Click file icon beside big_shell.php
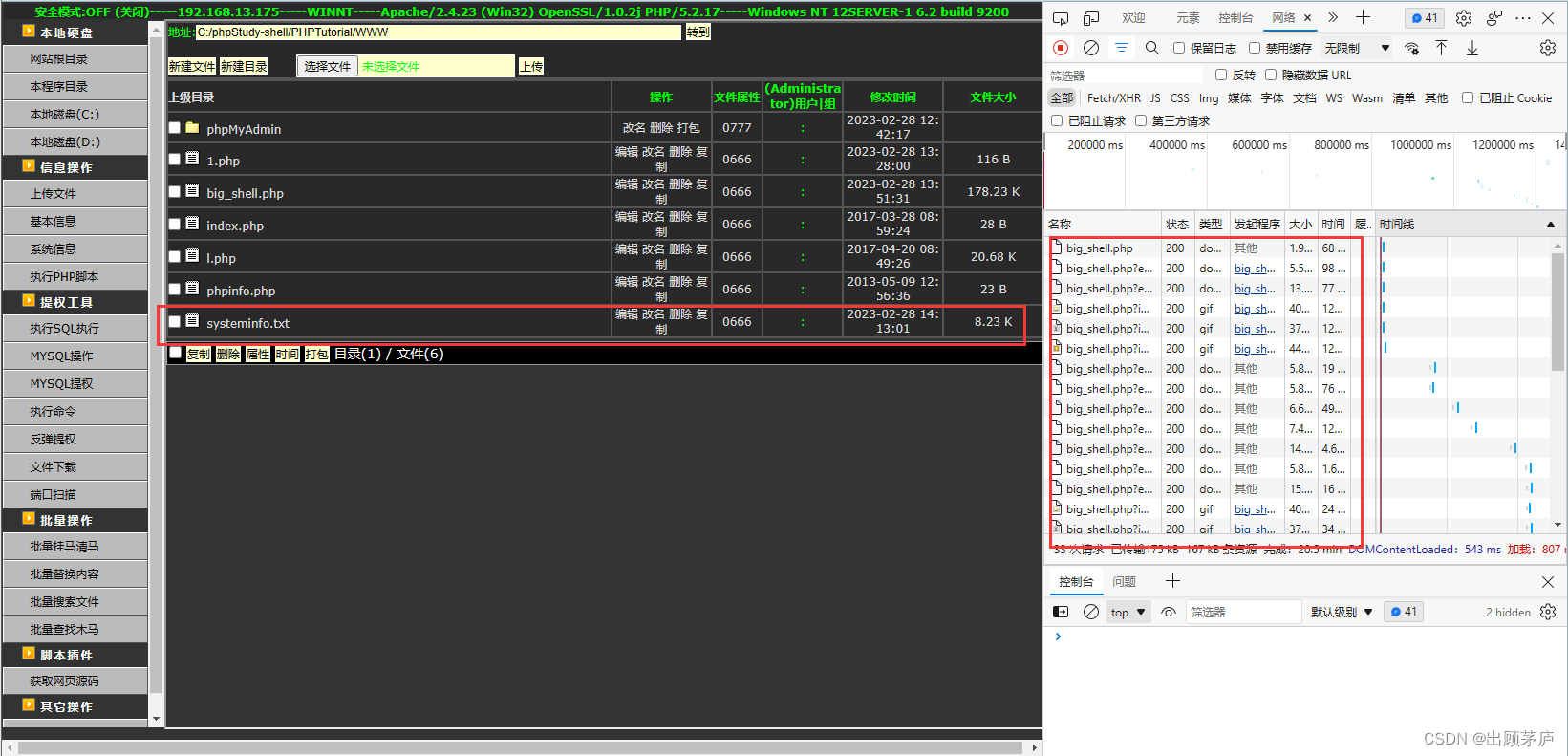 [x=192, y=190]
